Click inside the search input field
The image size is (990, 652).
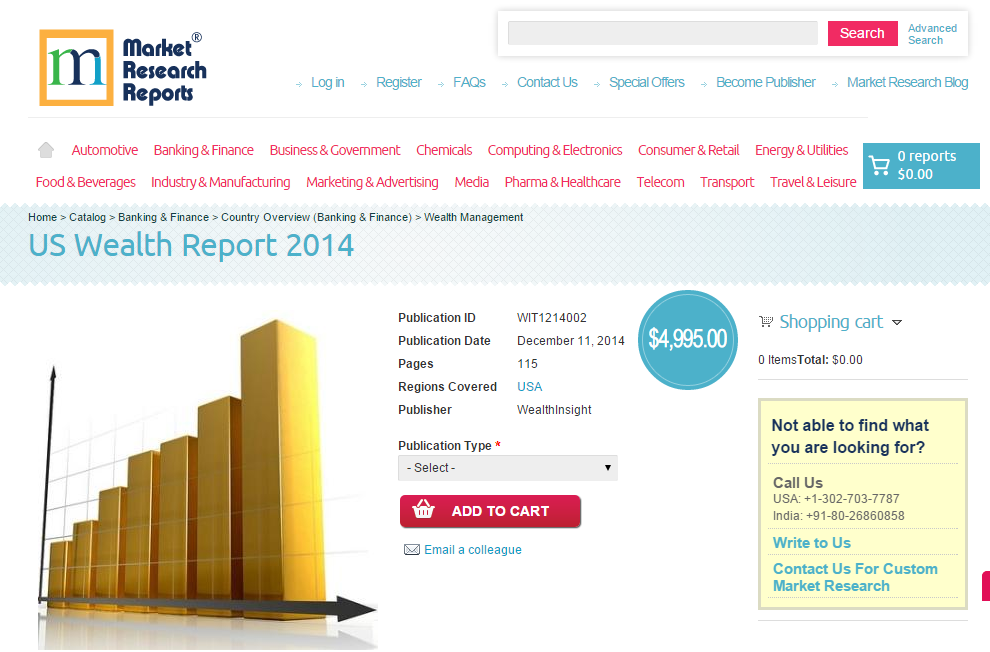pyautogui.click(x=662, y=33)
